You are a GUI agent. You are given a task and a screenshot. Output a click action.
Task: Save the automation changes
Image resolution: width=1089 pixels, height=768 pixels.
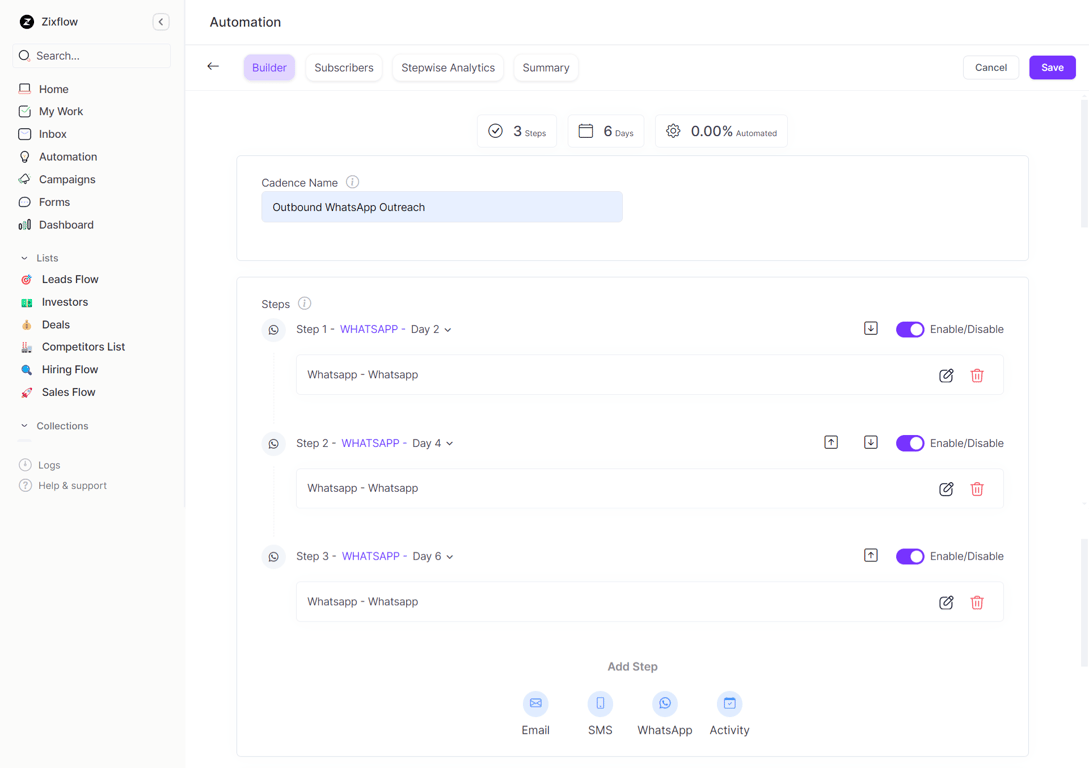[x=1052, y=67]
